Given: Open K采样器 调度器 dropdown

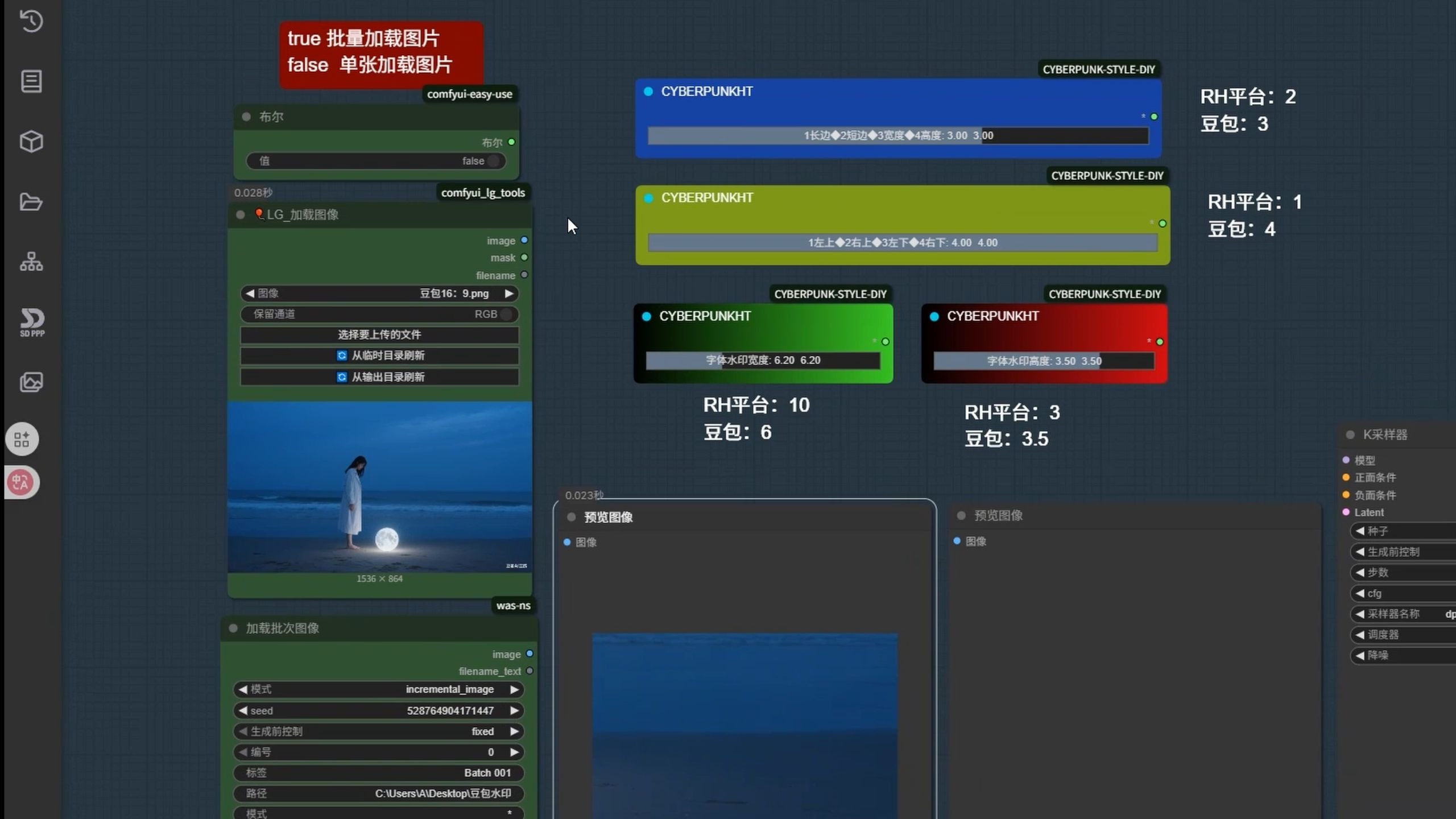Looking at the screenshot, I should pyautogui.click(x=1403, y=635).
